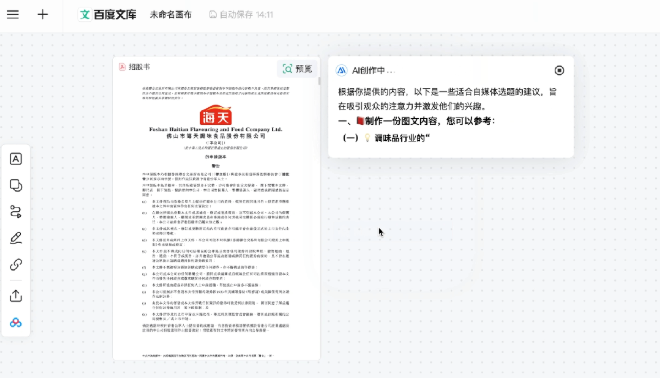Select the AI generated text response
The width and height of the screenshot is (661, 378).
(449, 115)
